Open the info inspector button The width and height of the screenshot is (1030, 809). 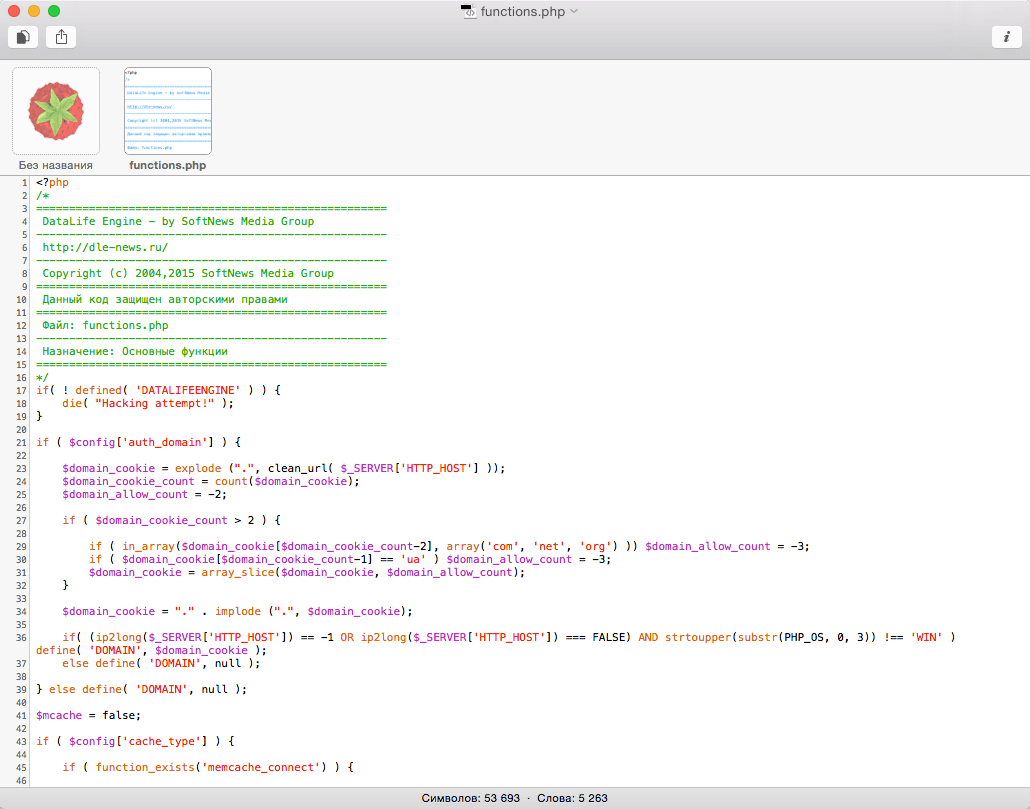[x=1006, y=37]
